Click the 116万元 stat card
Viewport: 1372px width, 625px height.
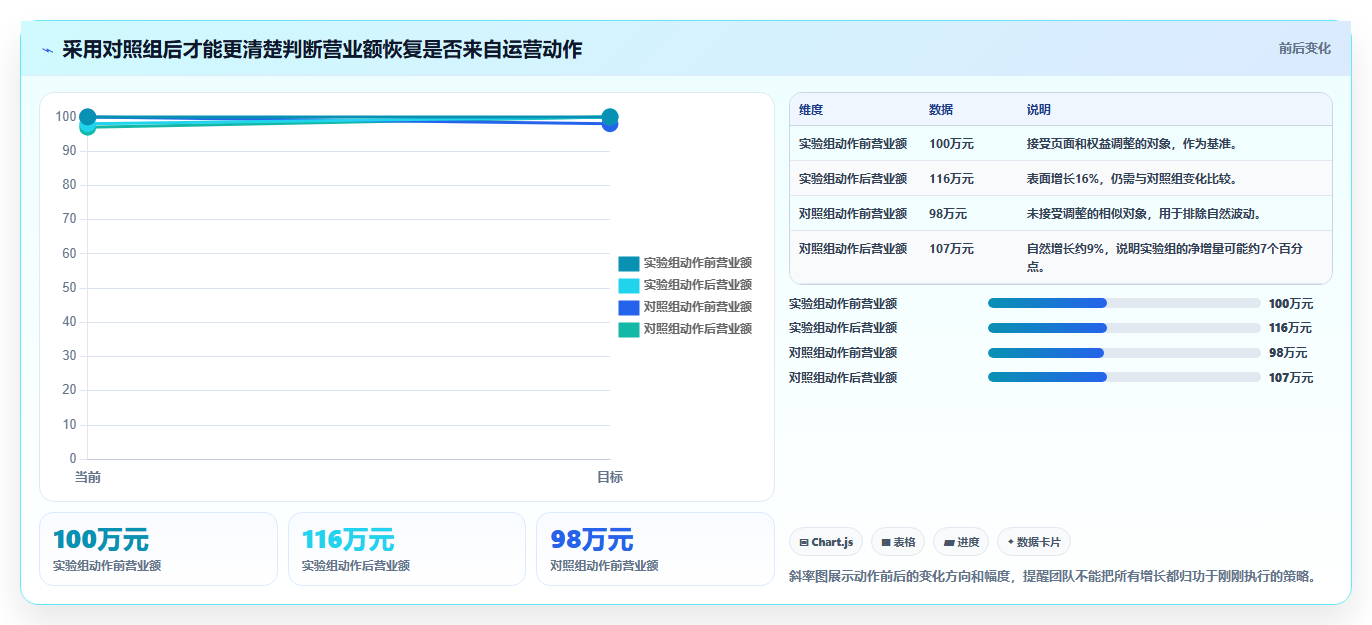tap(407, 549)
